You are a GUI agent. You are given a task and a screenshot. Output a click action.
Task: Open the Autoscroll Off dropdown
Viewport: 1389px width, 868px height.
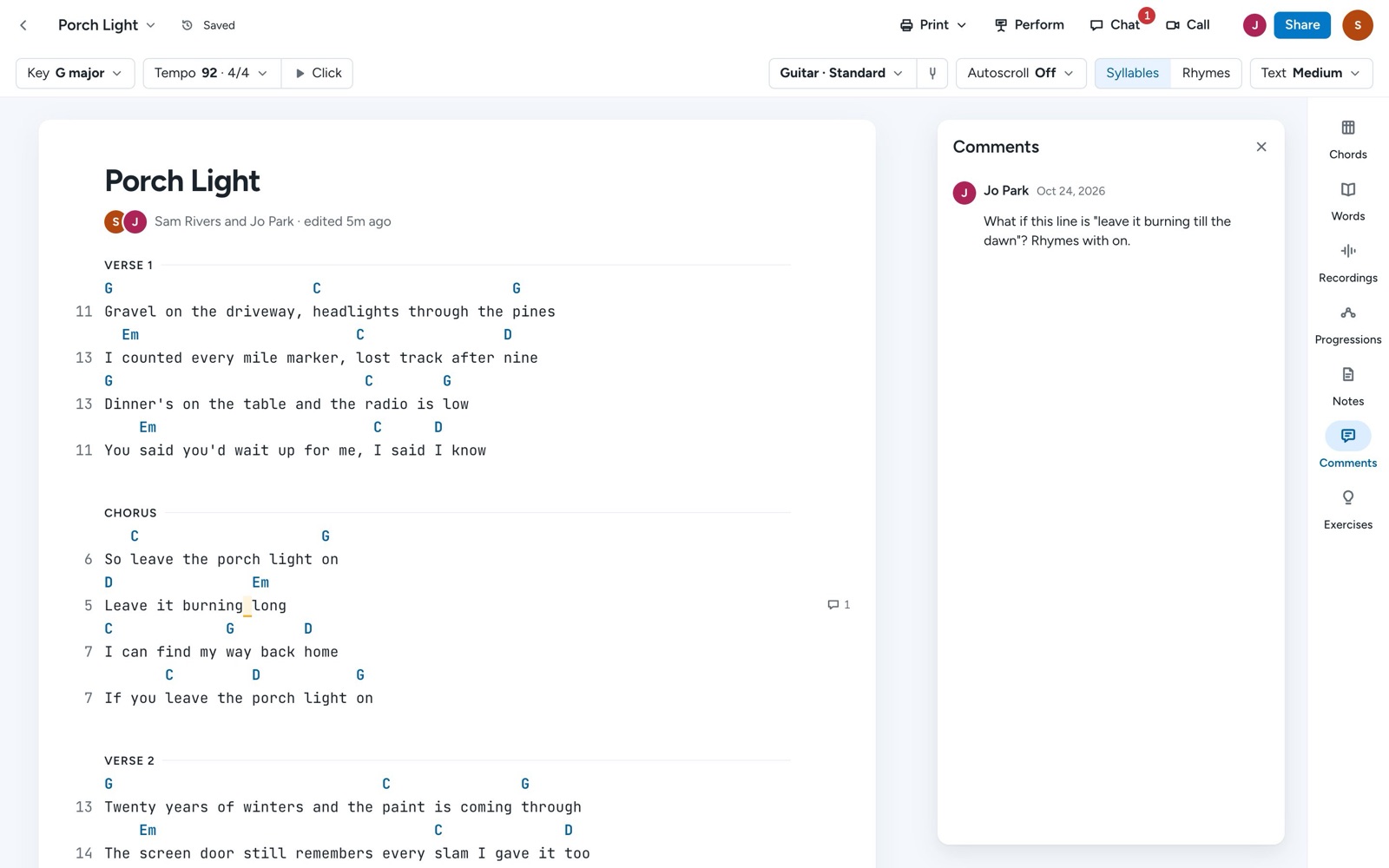click(1021, 73)
